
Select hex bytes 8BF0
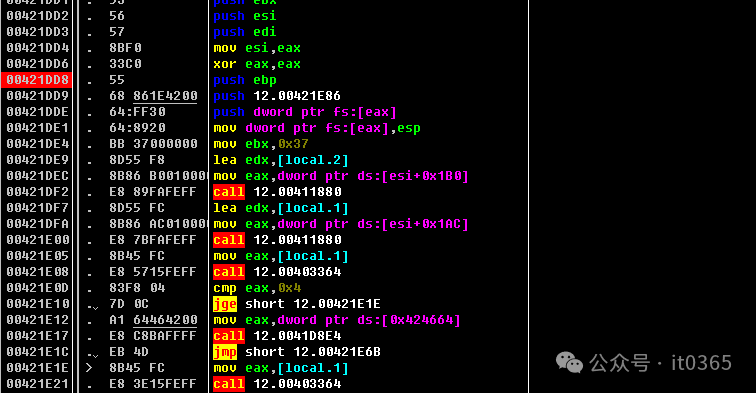pos(125,48)
